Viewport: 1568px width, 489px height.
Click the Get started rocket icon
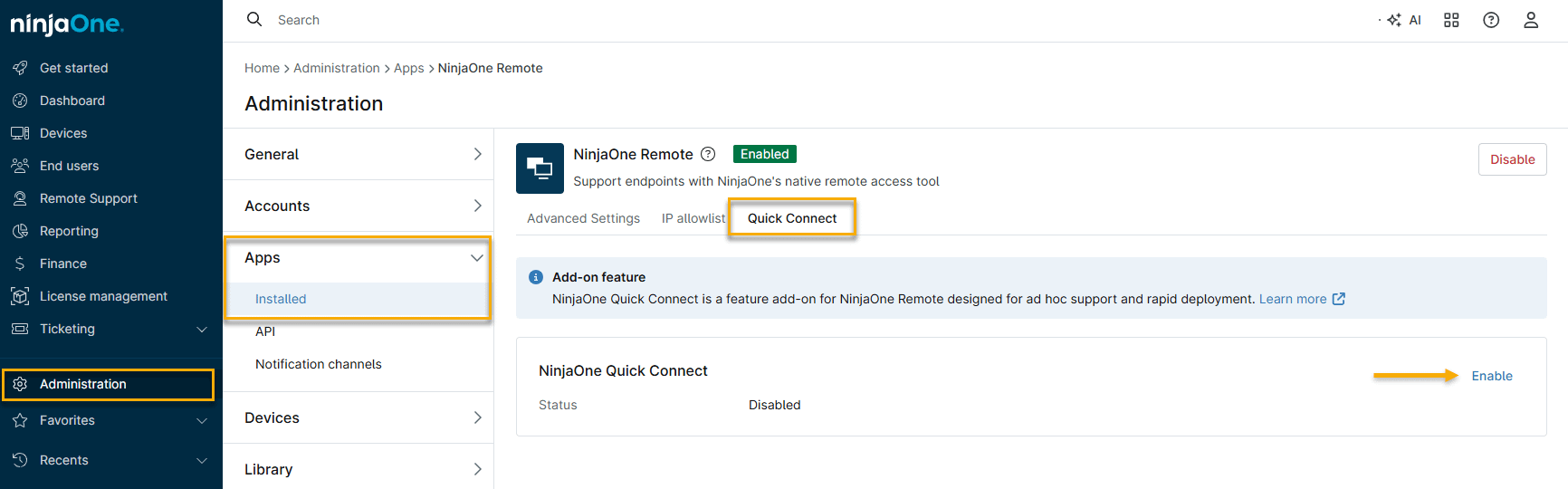click(20, 68)
